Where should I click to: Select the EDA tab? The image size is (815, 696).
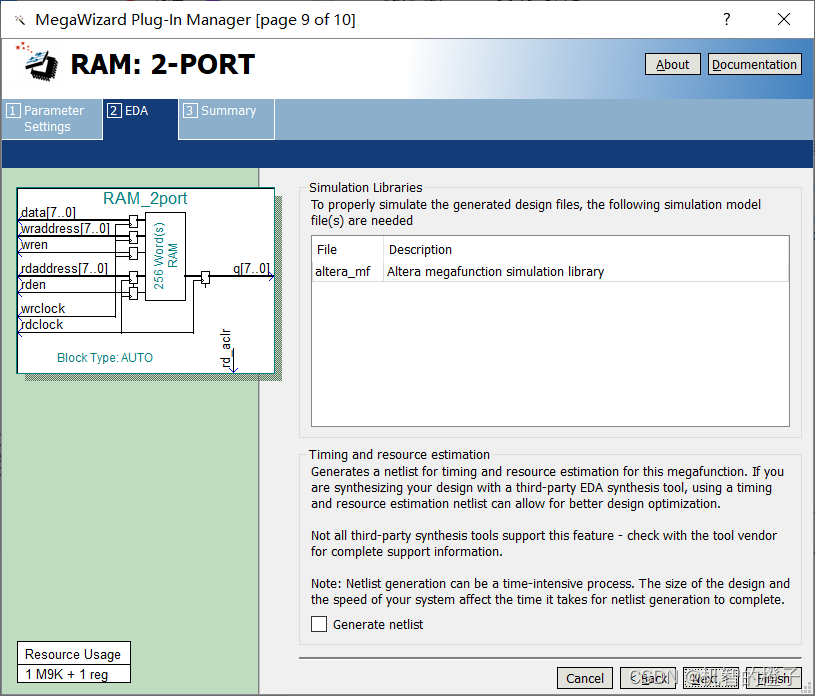(140, 119)
